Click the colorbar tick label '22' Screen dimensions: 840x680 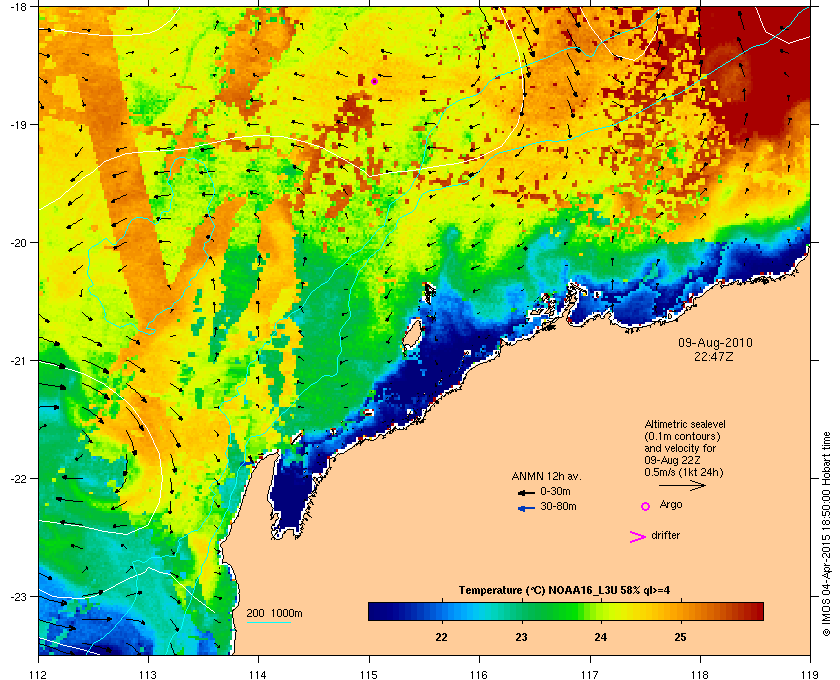441,637
